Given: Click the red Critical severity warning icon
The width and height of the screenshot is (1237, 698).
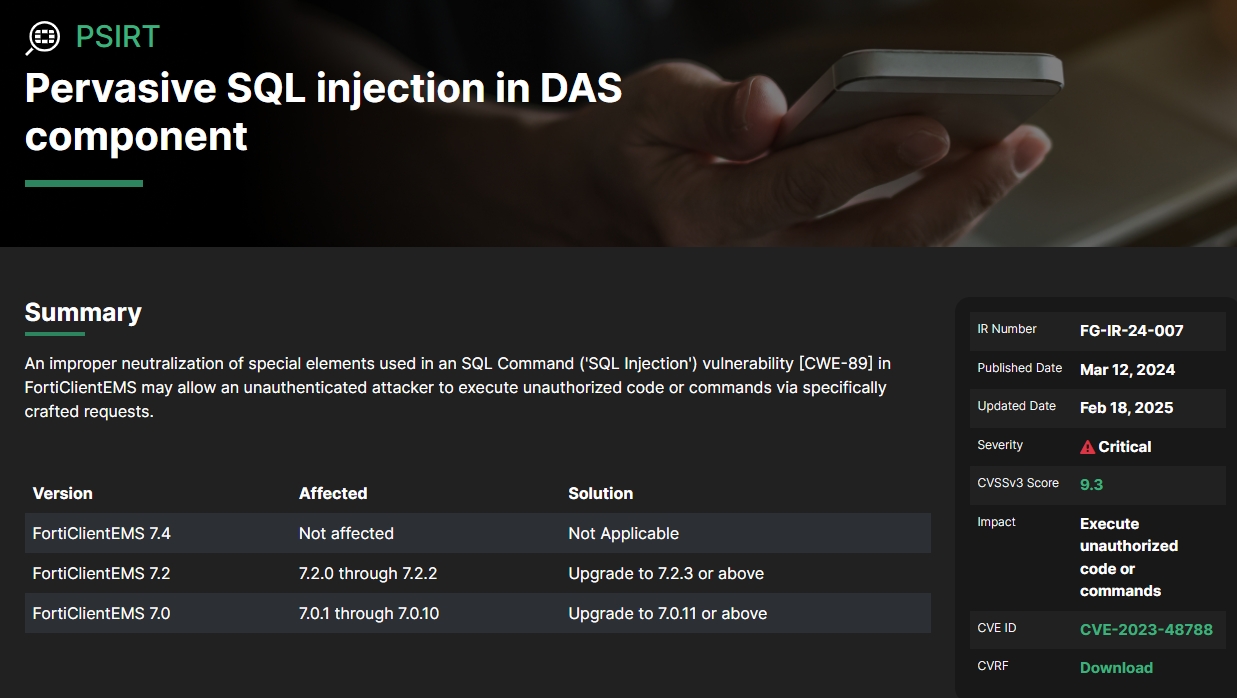Looking at the screenshot, I should point(1087,447).
